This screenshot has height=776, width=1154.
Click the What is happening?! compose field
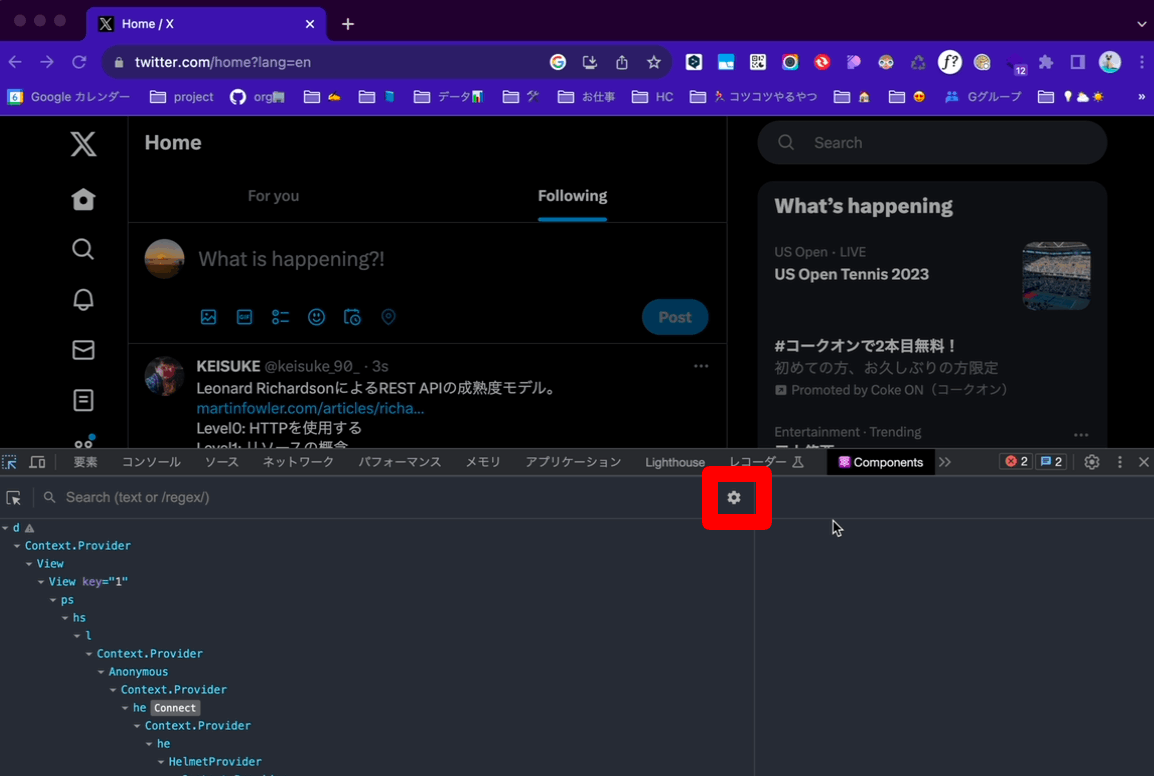coord(291,259)
